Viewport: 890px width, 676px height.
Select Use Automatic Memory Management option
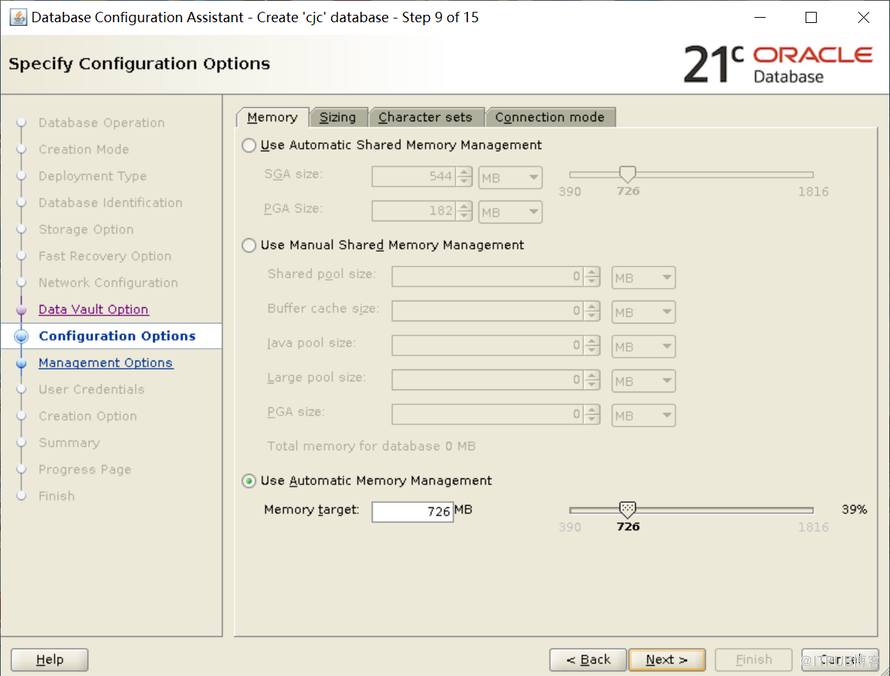pos(249,481)
